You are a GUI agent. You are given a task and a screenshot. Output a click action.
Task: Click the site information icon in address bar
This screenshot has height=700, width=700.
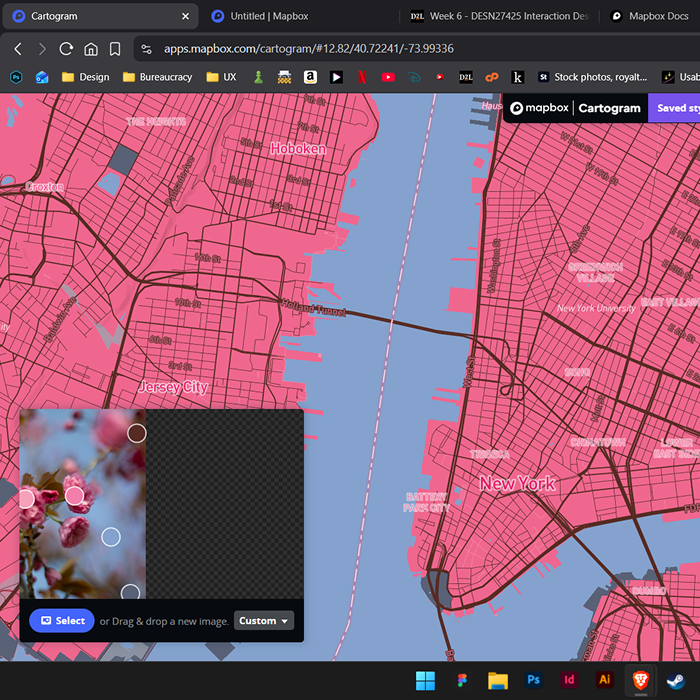tap(147, 48)
